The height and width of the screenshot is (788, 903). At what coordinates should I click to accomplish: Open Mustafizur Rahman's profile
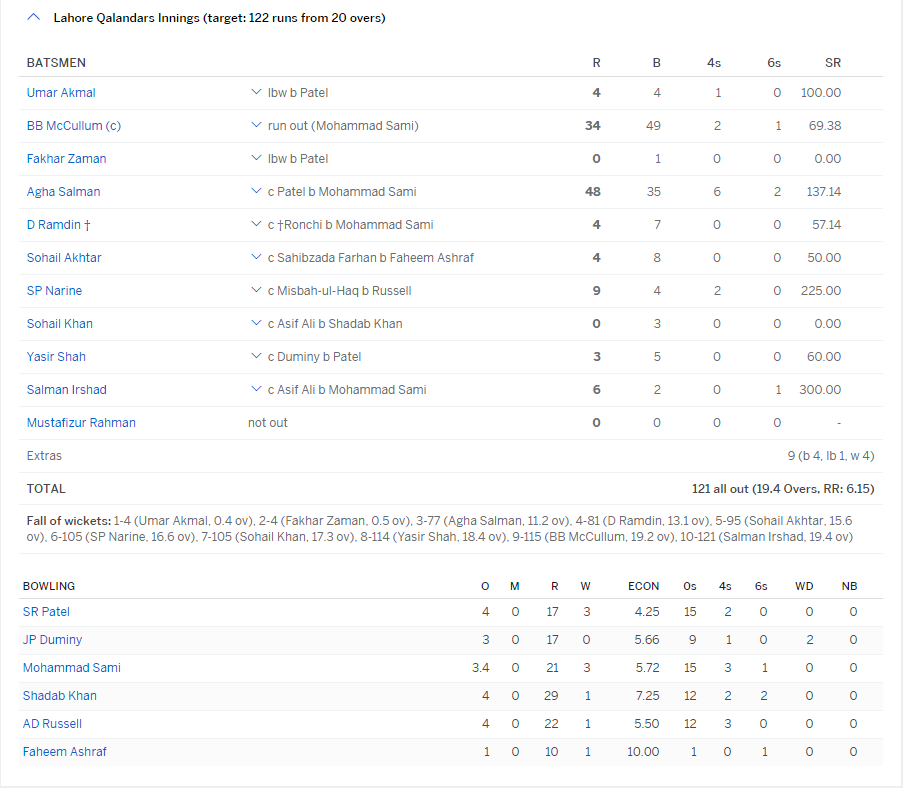coord(81,422)
